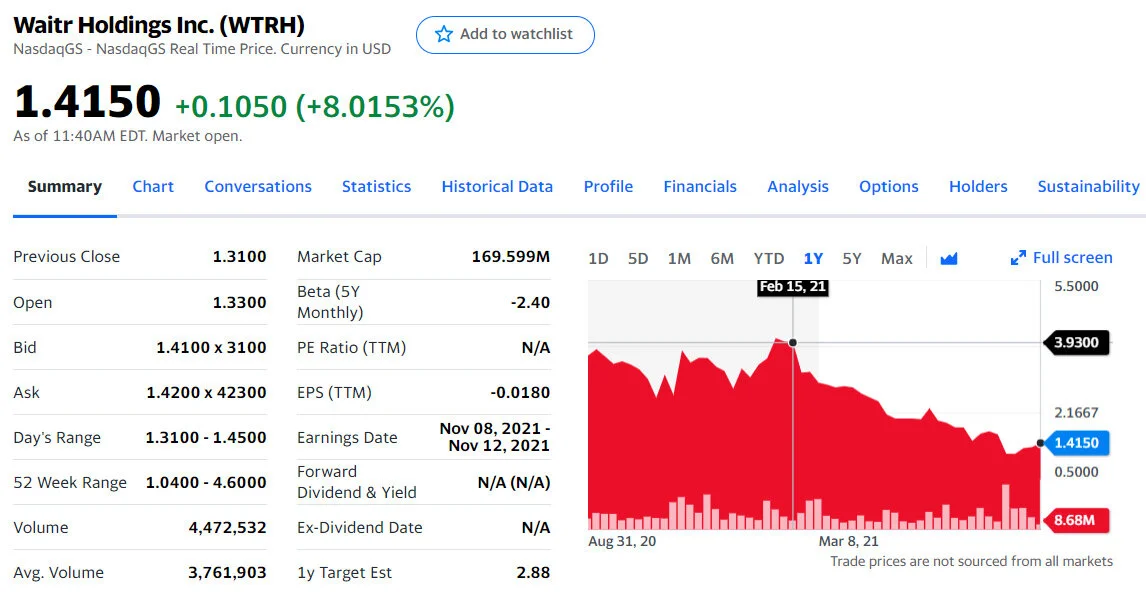Select the YTD chart range
The image size is (1146, 612).
(769, 258)
